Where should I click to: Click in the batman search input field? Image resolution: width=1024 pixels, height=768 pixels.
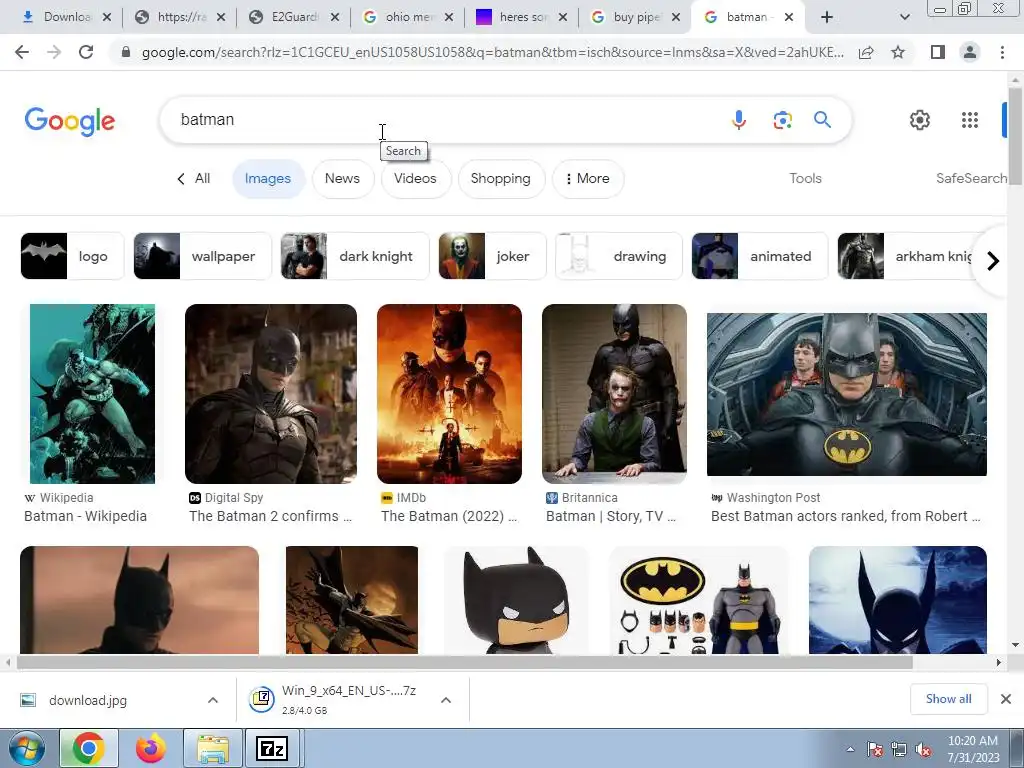point(444,120)
